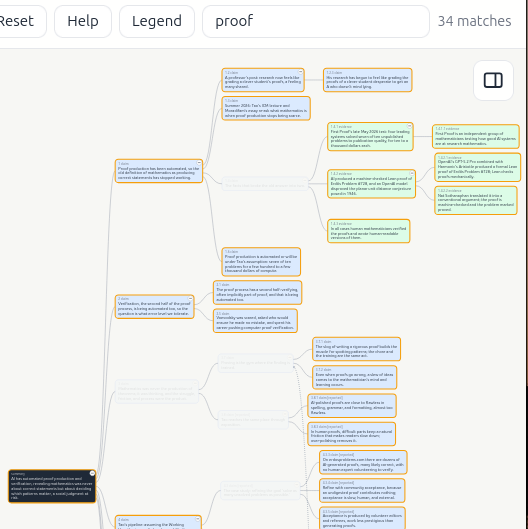Image resolution: width=528 pixels, height=529 pixels.
Task: Collapse the 'A professor's post research' node
Action: click(300, 72)
